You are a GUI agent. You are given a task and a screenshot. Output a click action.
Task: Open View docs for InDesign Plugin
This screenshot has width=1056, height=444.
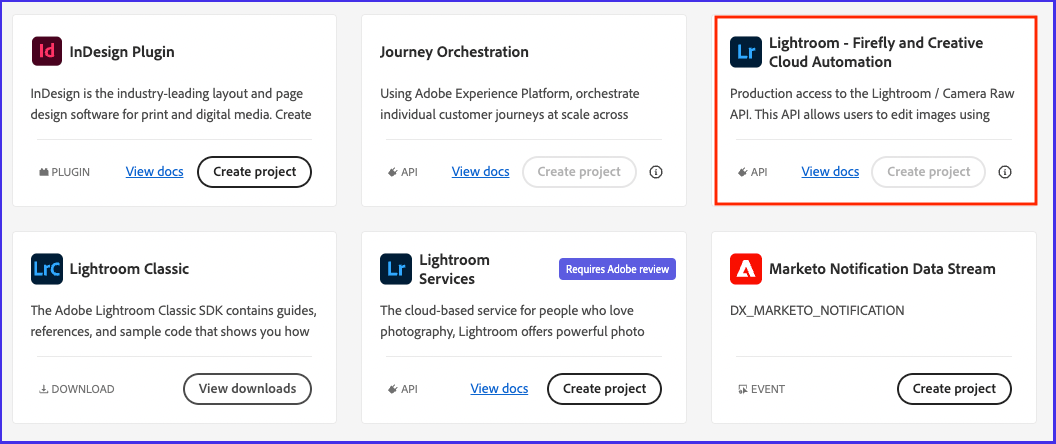(x=154, y=172)
